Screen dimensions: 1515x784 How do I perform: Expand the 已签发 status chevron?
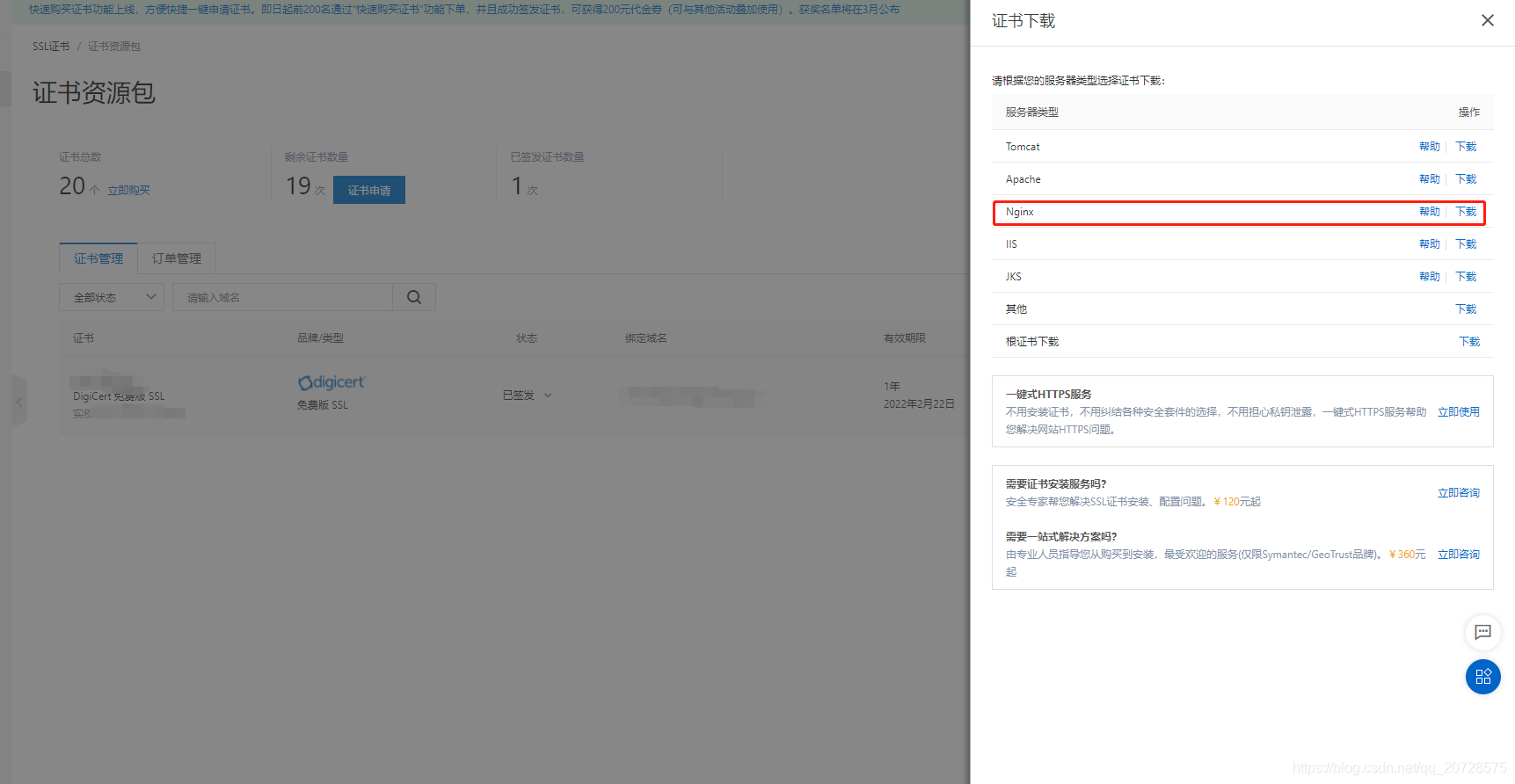tap(548, 396)
